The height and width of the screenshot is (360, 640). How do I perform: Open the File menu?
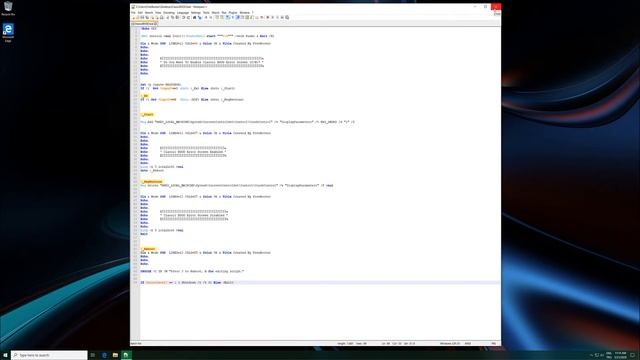pyautogui.click(x=133, y=13)
